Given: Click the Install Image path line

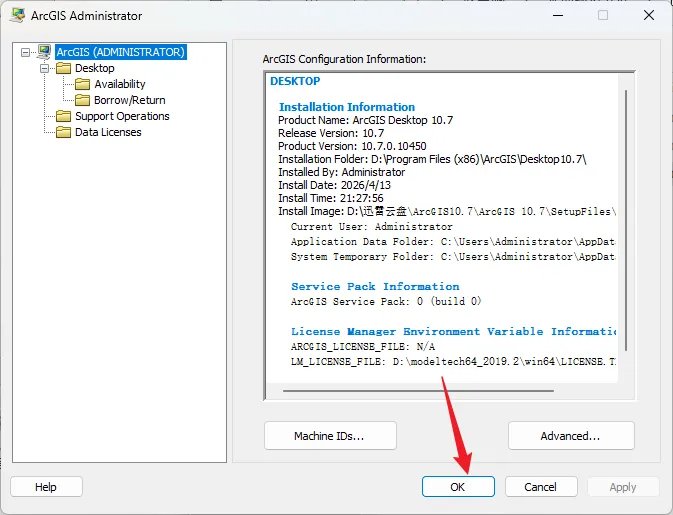Looking at the screenshot, I should [447, 211].
